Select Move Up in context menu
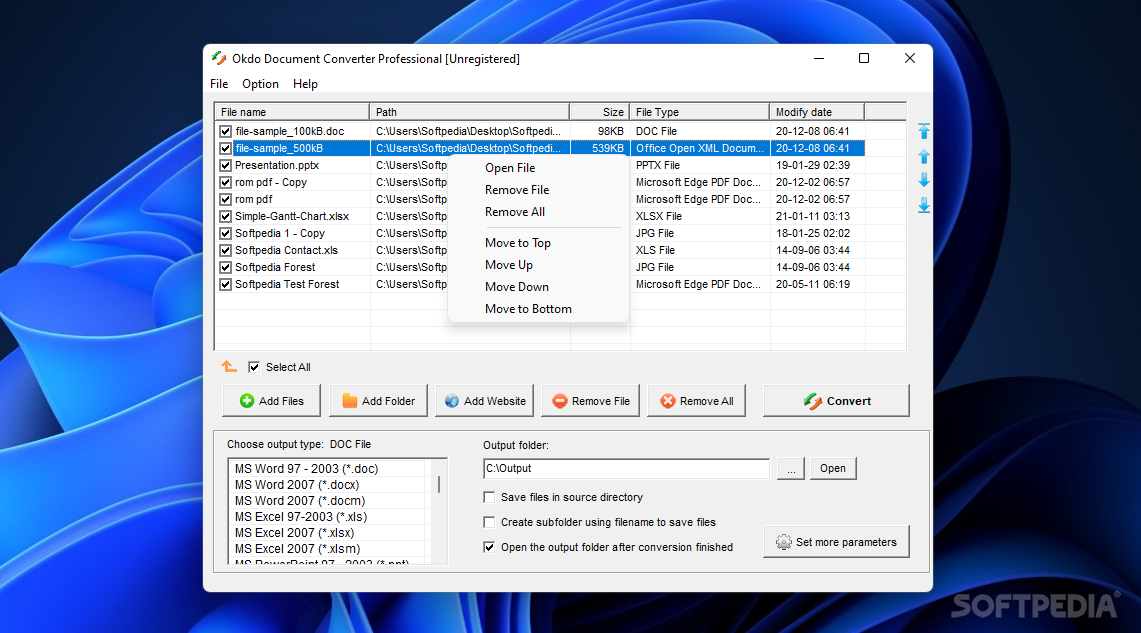 [x=538, y=265]
